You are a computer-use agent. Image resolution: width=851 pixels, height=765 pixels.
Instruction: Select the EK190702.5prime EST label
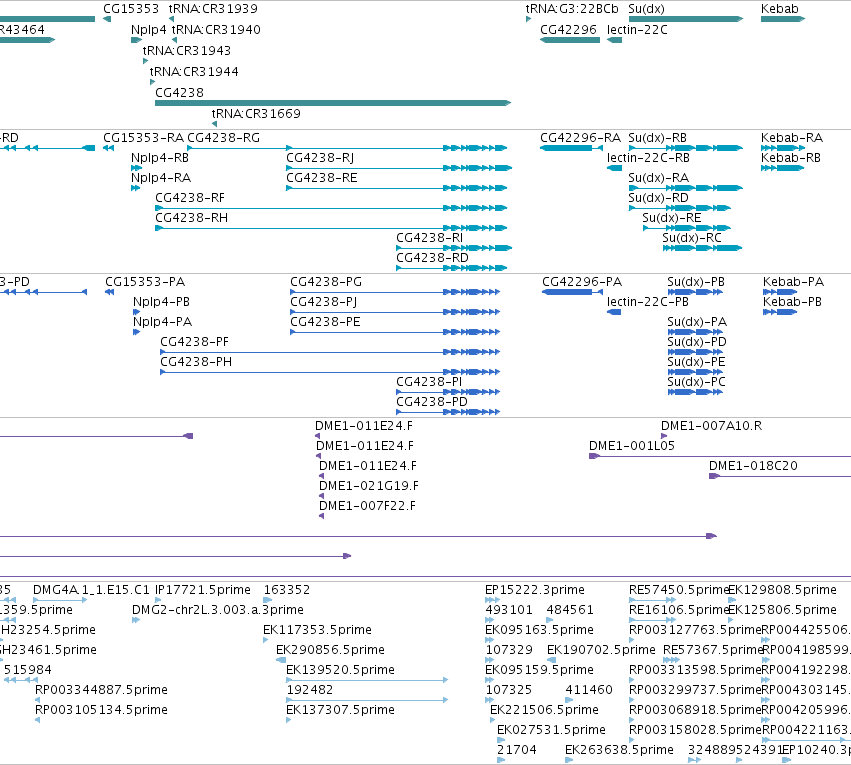tap(601, 650)
